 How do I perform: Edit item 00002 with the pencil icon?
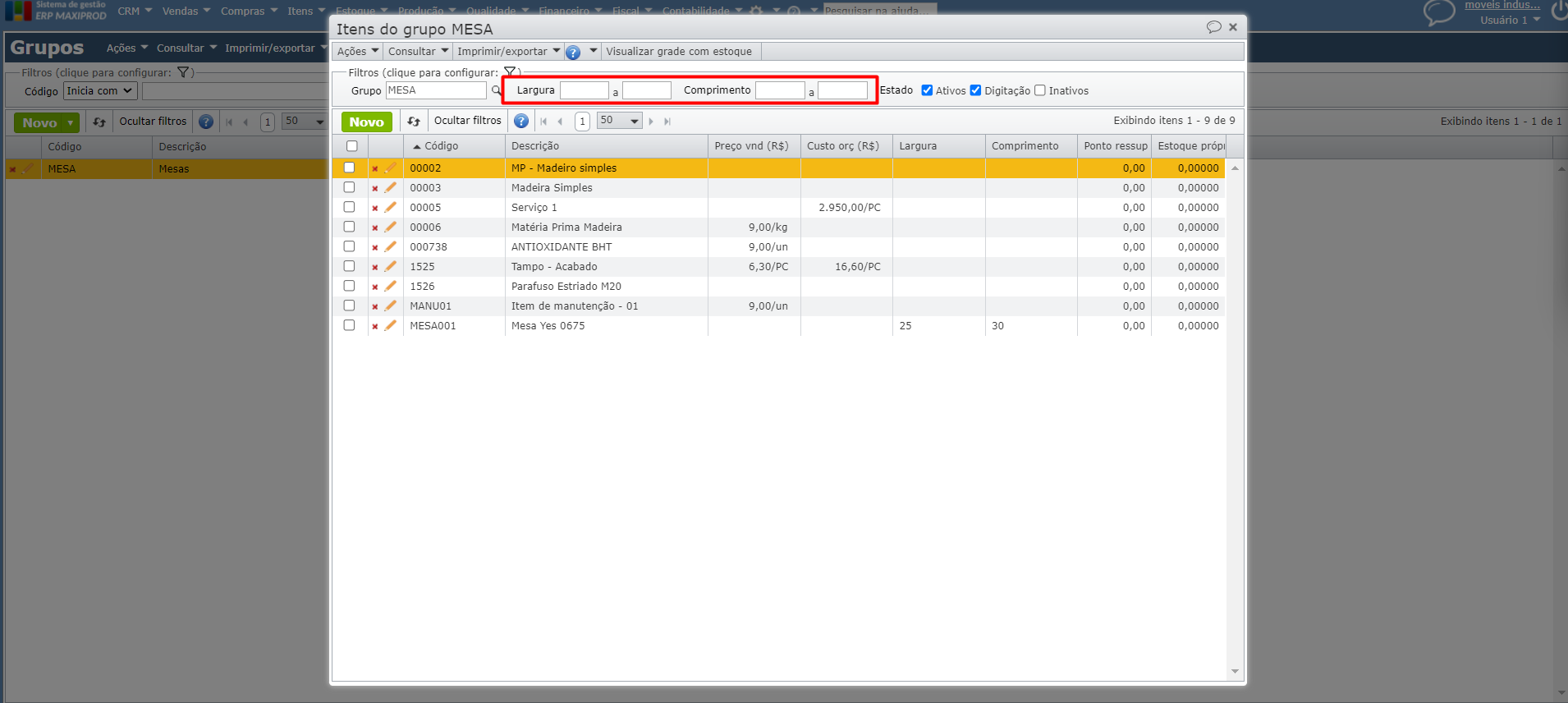click(x=391, y=168)
